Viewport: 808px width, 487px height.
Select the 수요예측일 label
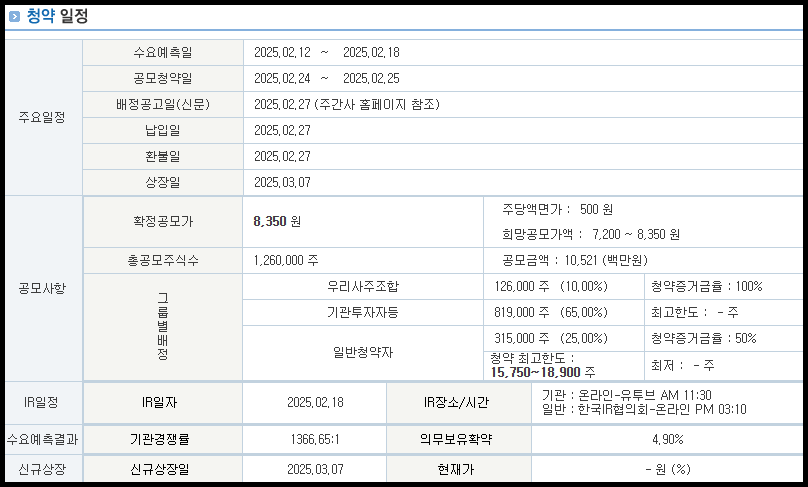[x=163, y=53]
